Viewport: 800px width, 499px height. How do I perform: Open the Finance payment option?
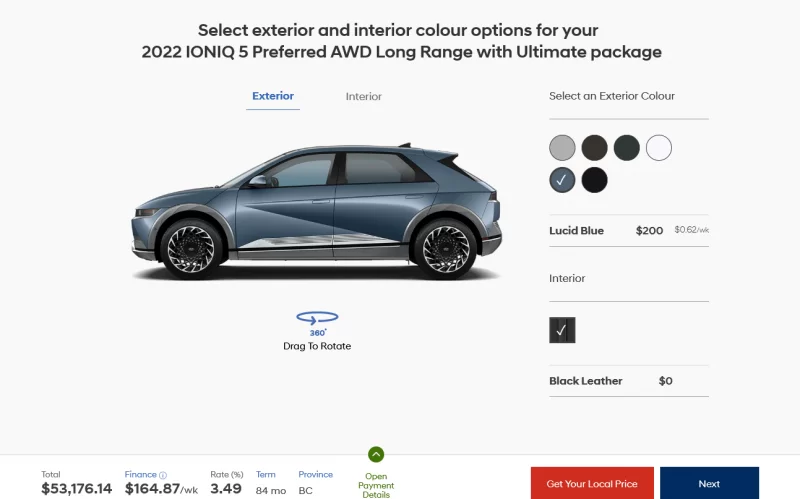140,475
